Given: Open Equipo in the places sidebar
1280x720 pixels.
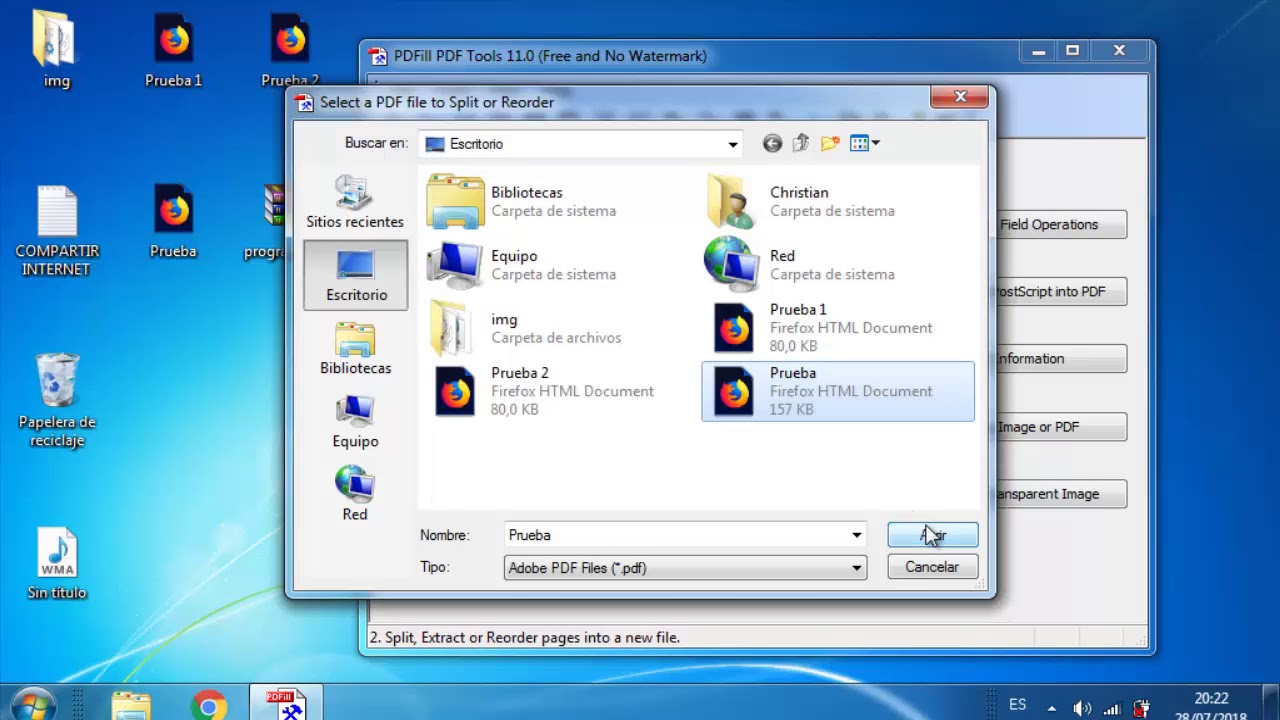Looking at the screenshot, I should click(355, 422).
